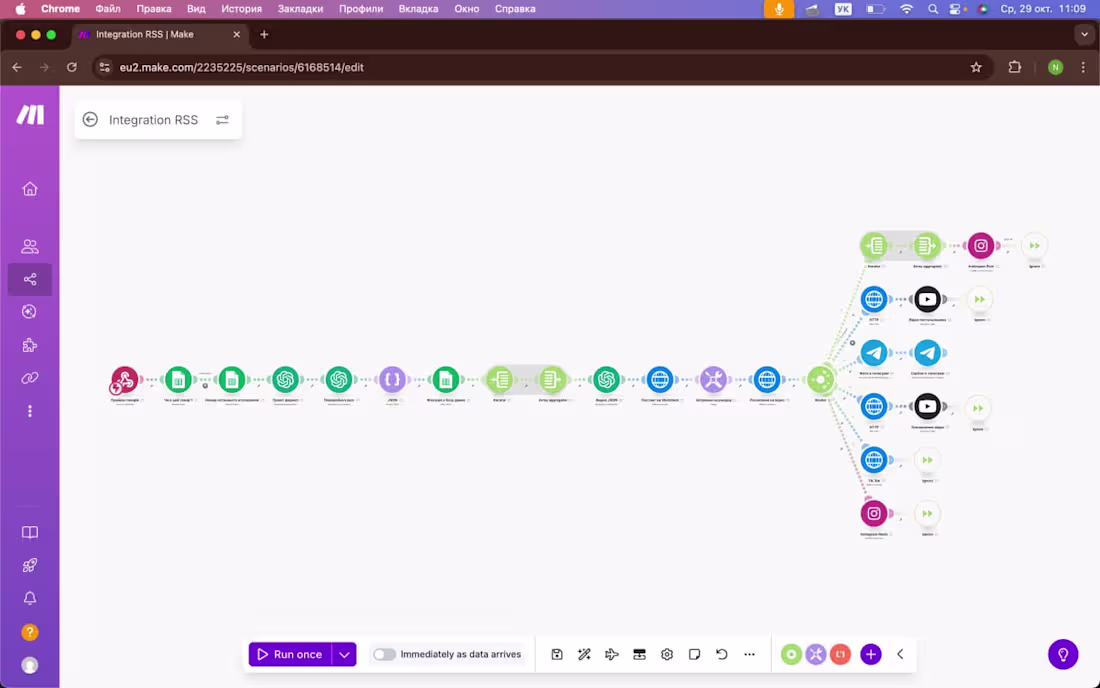Click the Ignore handler attached to the bottom Instagram module
This screenshot has width=1100, height=688.
927,513
